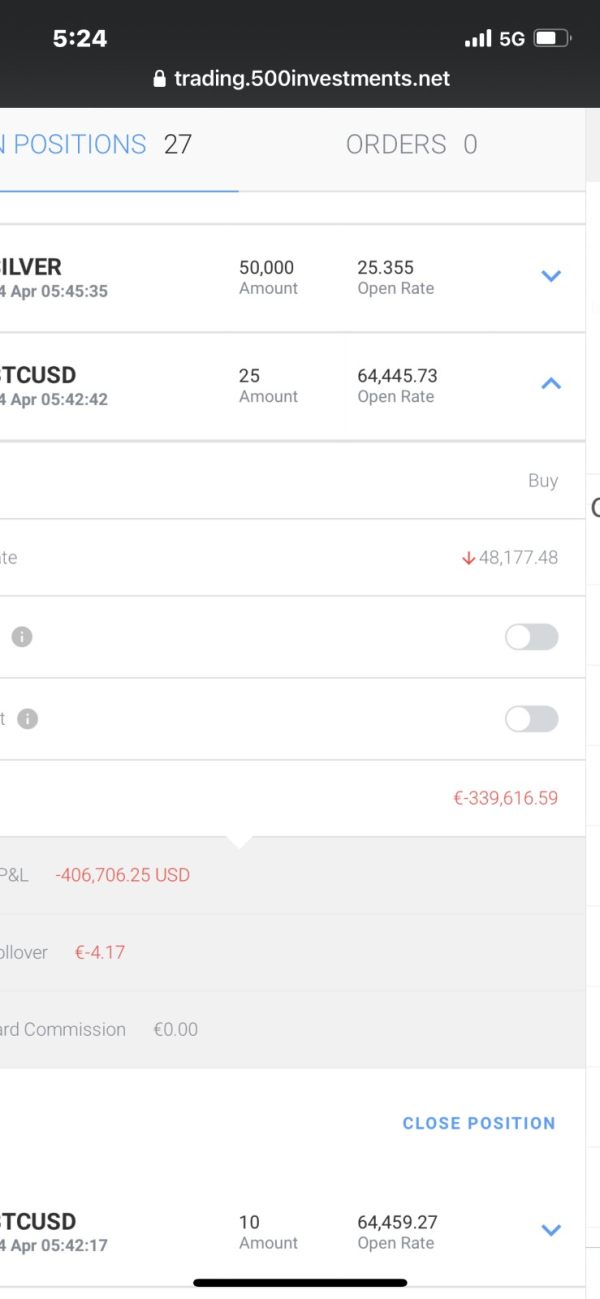
Task: Enable the first toggle switch under the rate
Action: (x=531, y=637)
